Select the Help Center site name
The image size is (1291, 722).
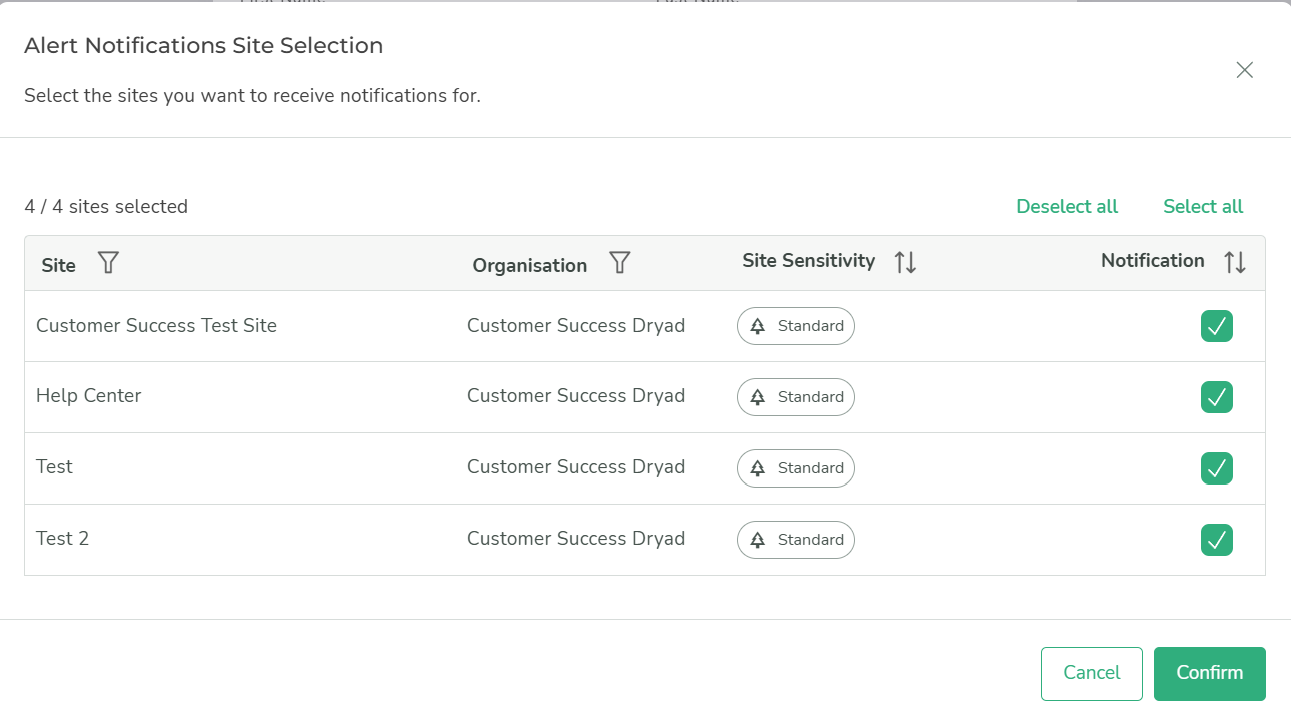tap(89, 396)
